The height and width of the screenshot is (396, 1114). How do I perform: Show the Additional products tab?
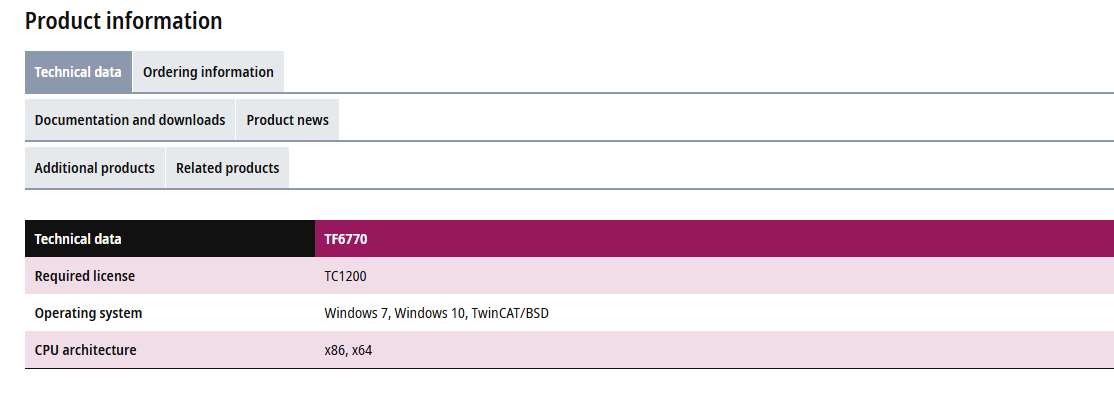click(x=94, y=168)
